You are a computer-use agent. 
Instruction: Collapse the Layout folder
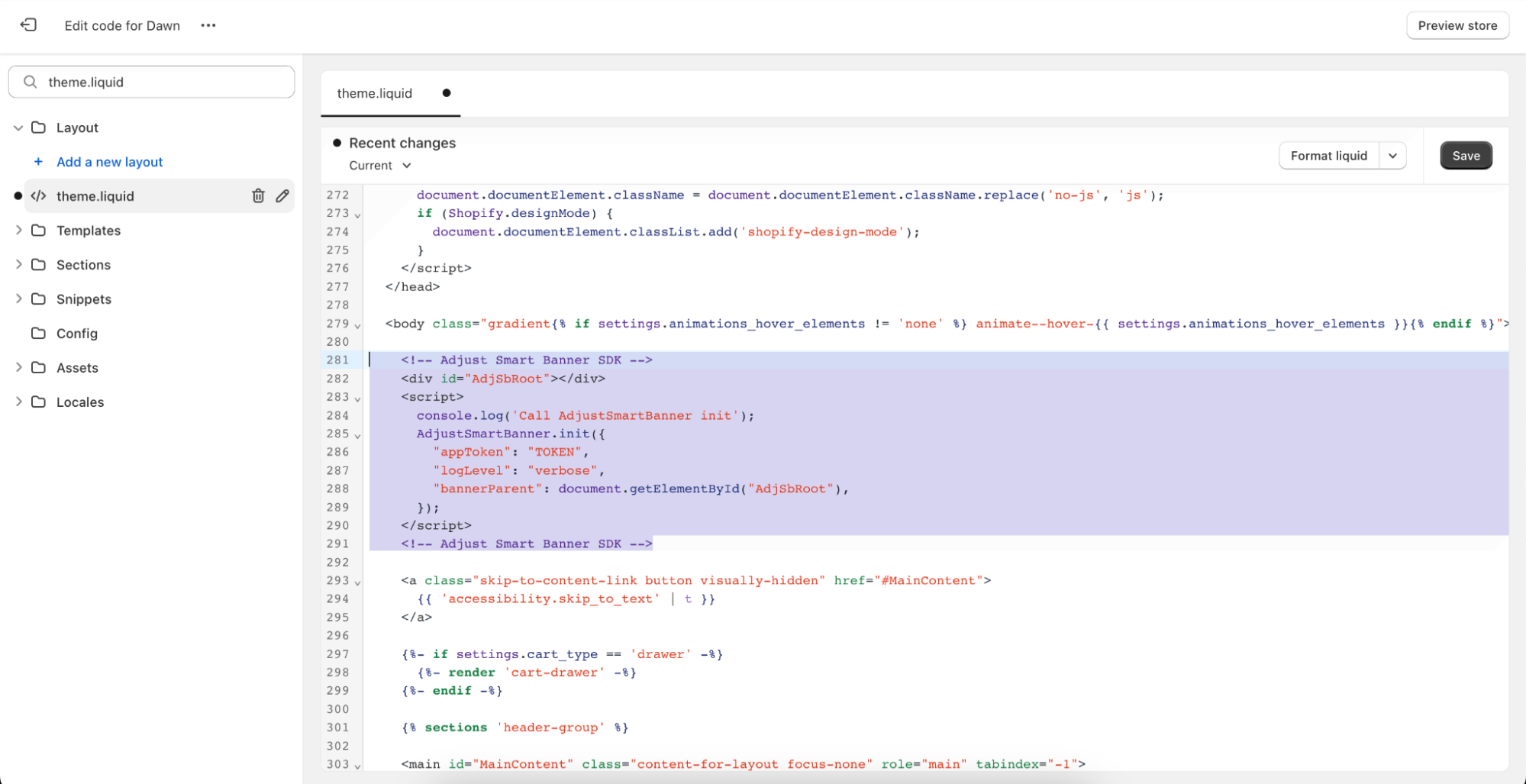point(18,127)
